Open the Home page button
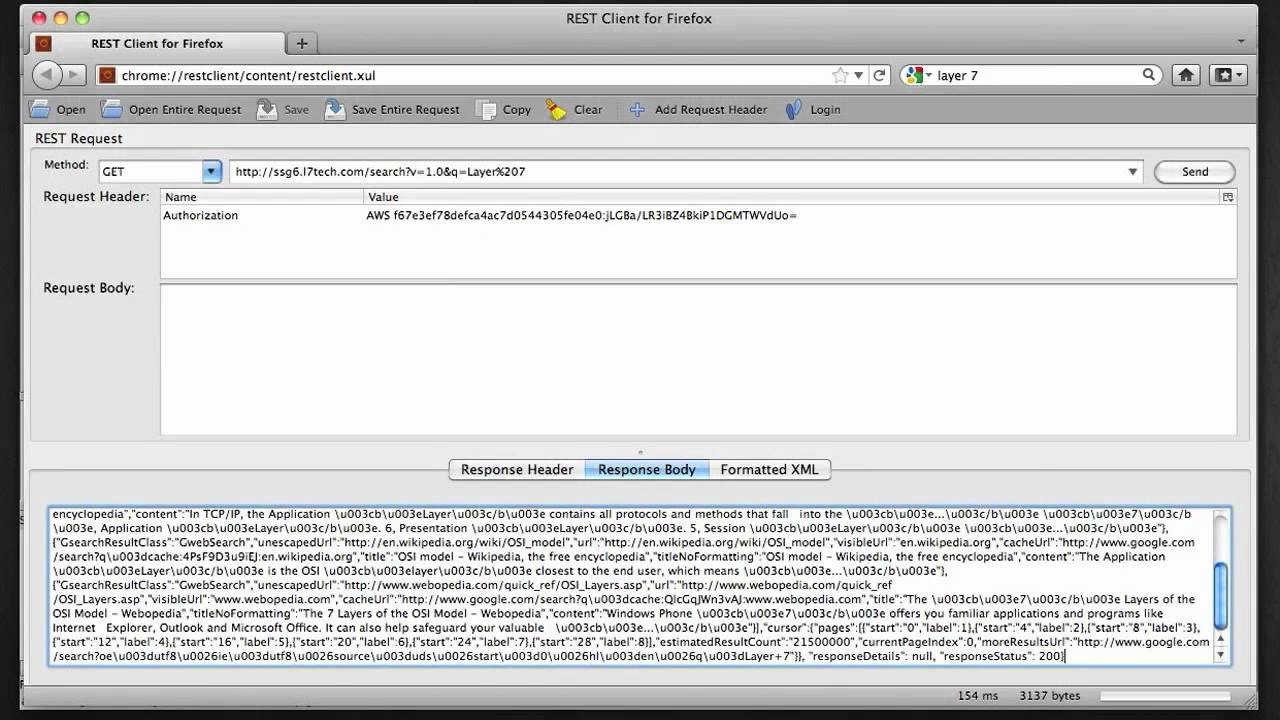 pyautogui.click(x=1186, y=75)
